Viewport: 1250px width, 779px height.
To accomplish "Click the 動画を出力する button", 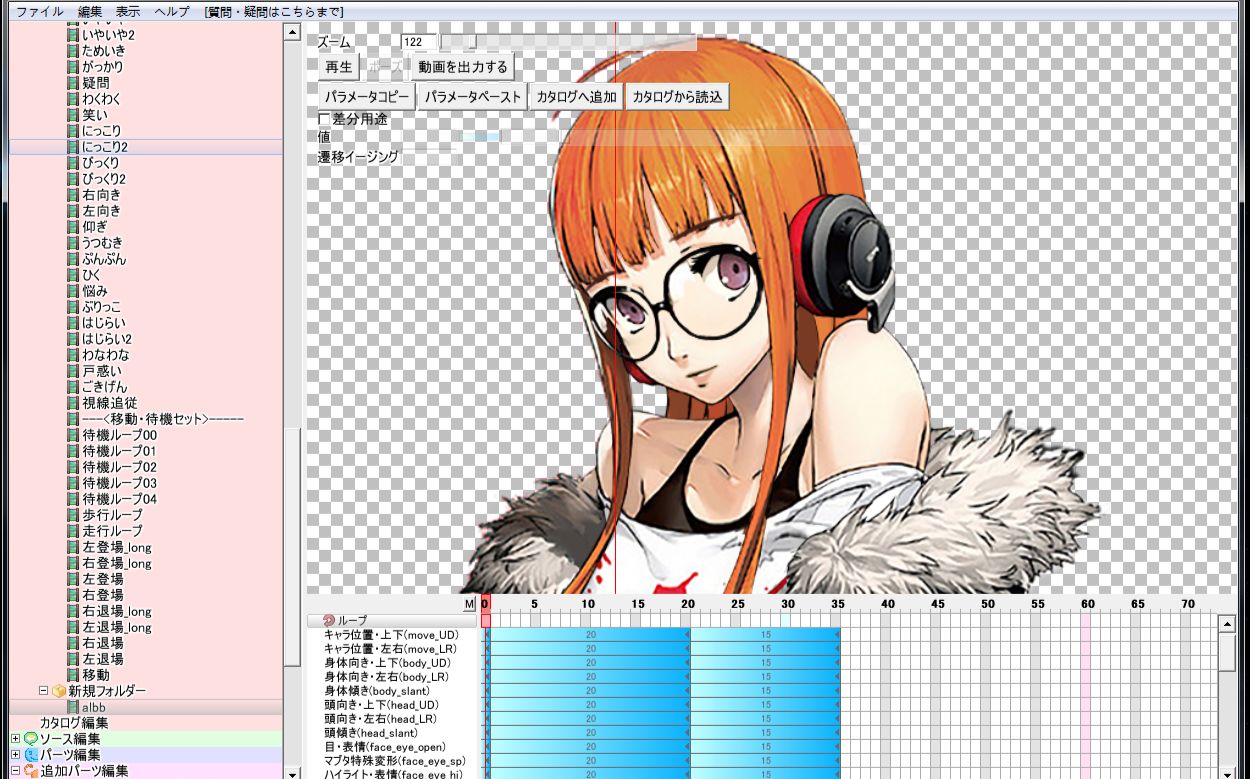I will [463, 67].
